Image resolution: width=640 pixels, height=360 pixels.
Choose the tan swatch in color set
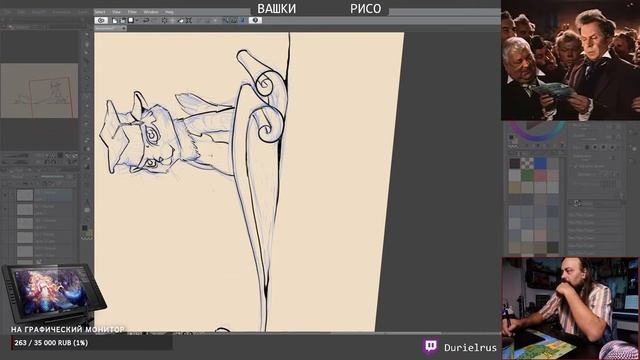(x=515, y=187)
